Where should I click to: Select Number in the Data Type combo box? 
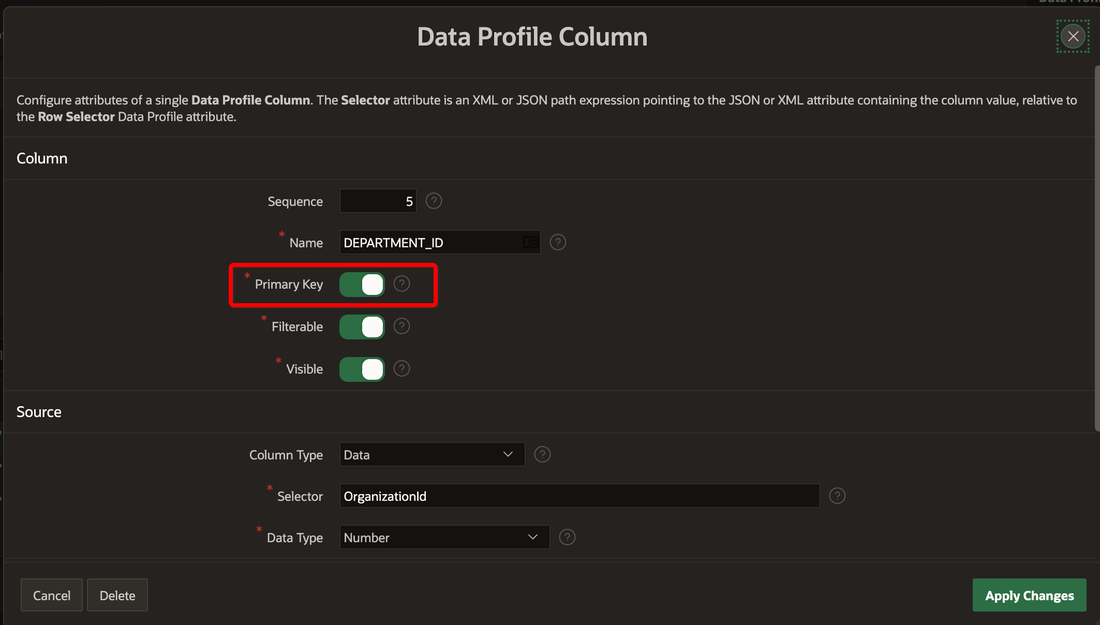click(x=444, y=537)
